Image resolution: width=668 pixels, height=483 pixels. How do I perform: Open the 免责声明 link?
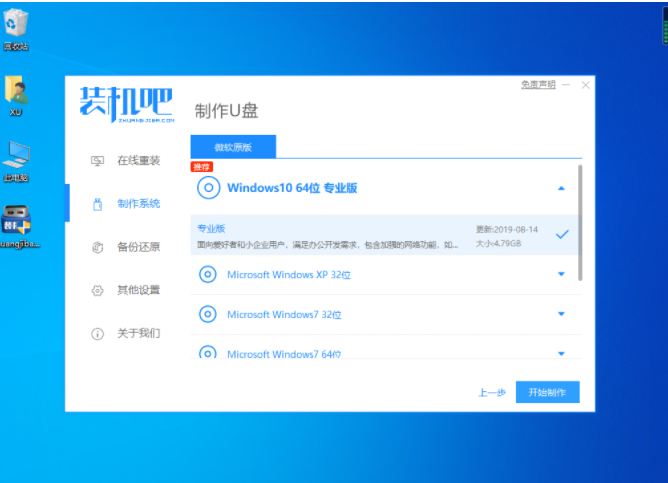pos(538,85)
